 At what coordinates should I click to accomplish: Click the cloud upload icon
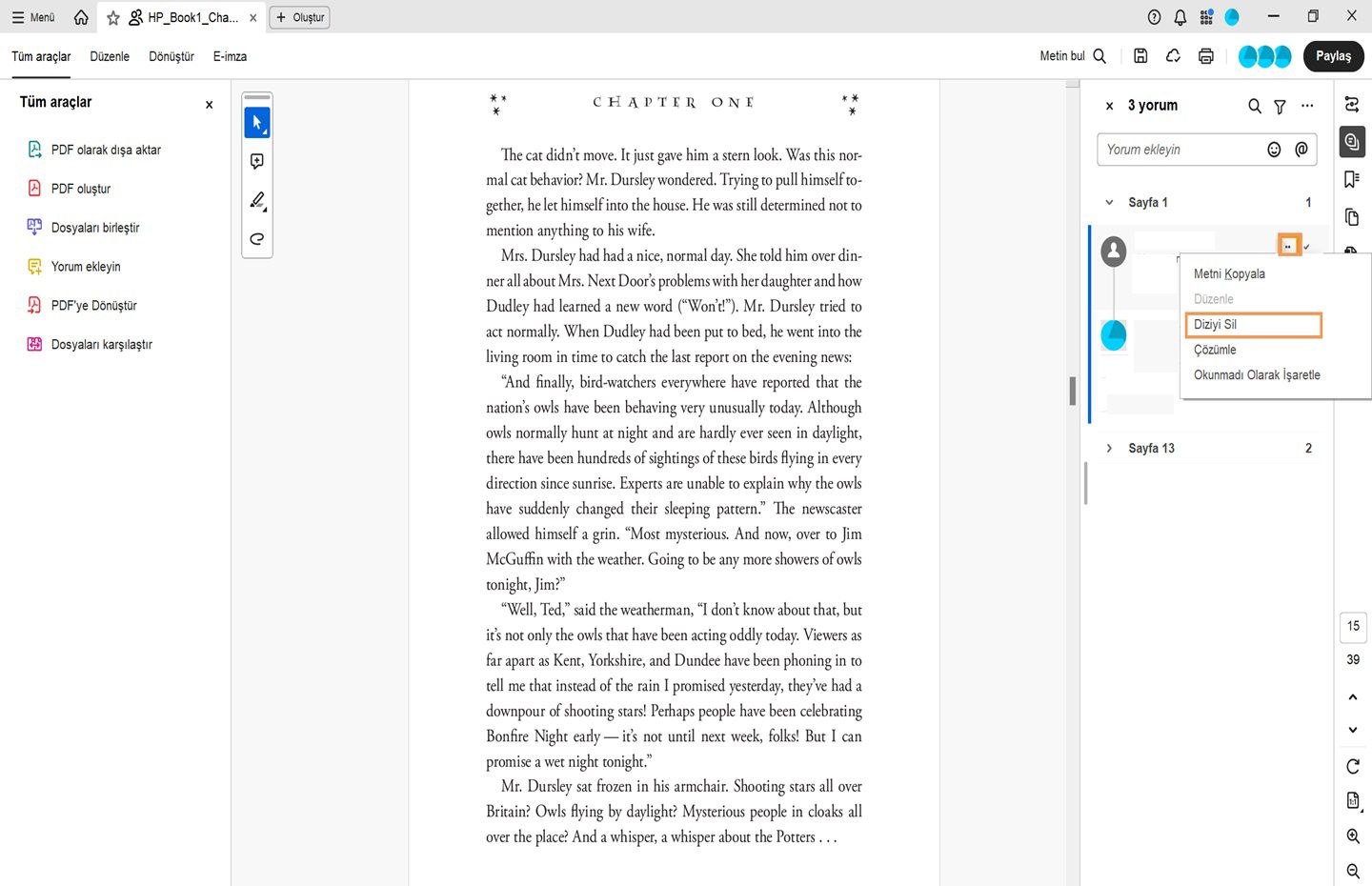(1173, 56)
